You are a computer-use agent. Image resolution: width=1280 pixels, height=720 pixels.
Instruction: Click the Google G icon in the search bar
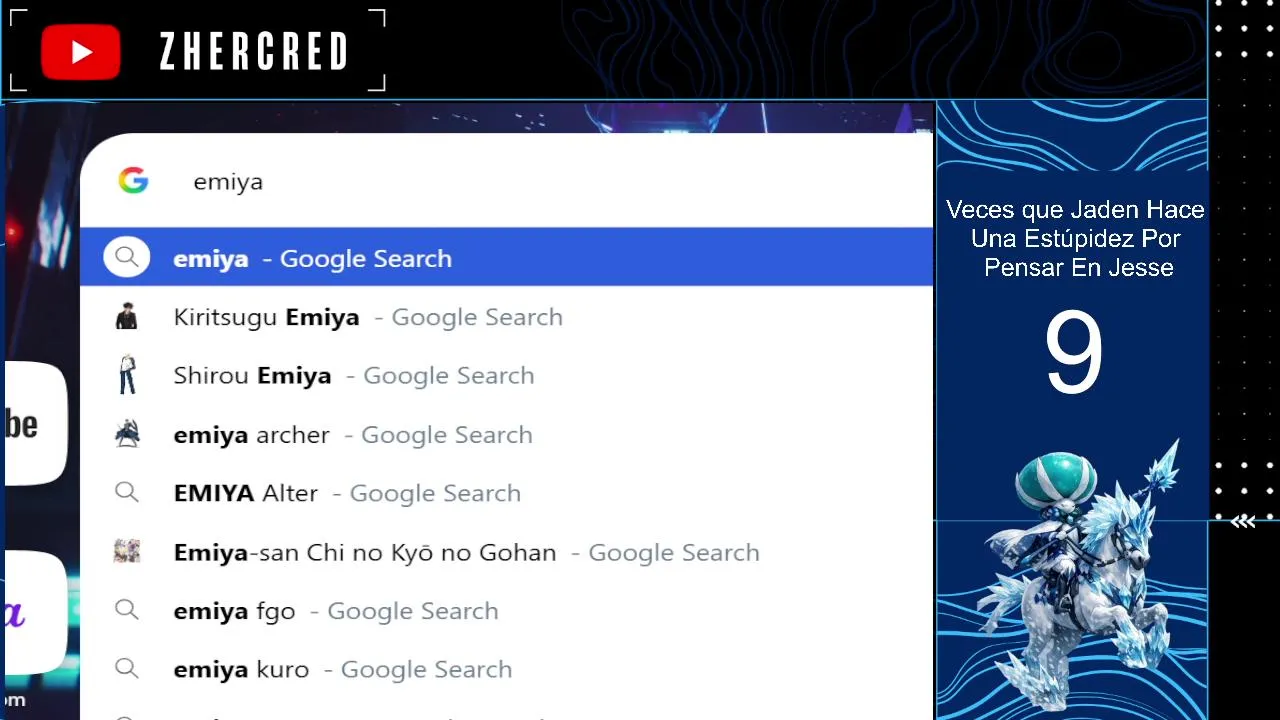tap(133, 181)
